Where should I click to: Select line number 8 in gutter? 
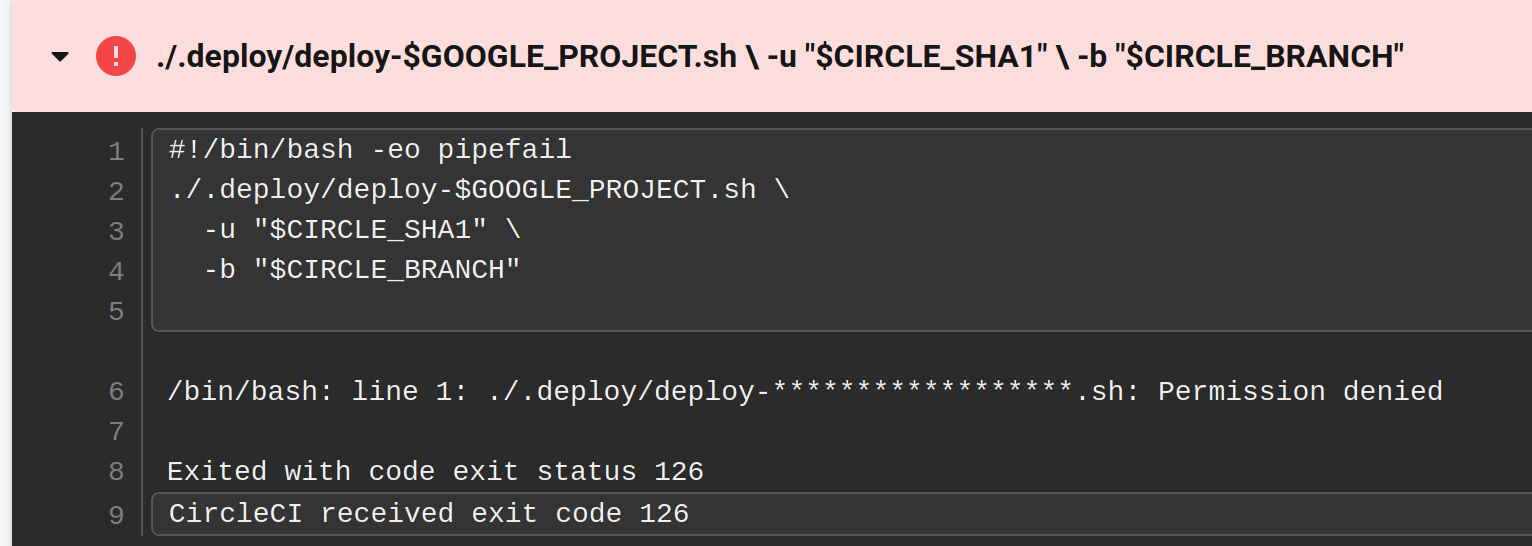[x=116, y=472]
